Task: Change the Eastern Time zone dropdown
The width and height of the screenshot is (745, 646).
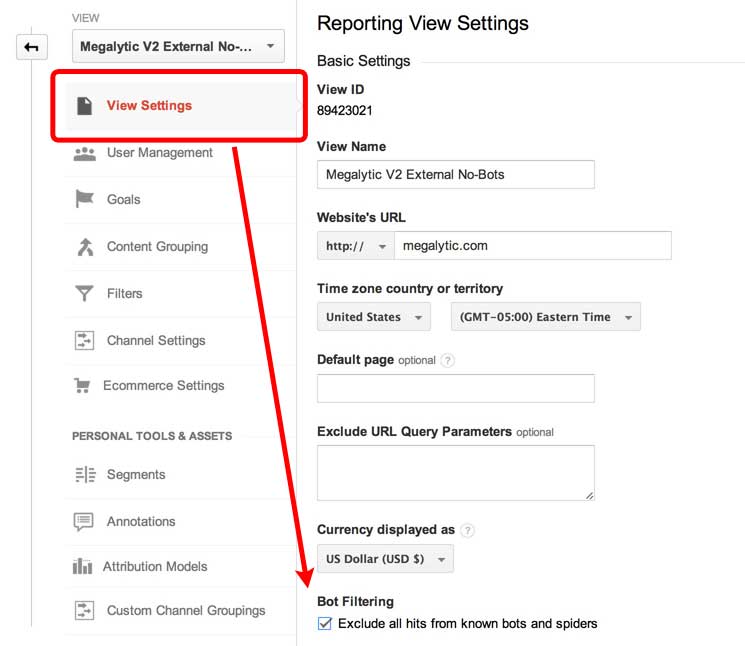Action: tap(545, 317)
